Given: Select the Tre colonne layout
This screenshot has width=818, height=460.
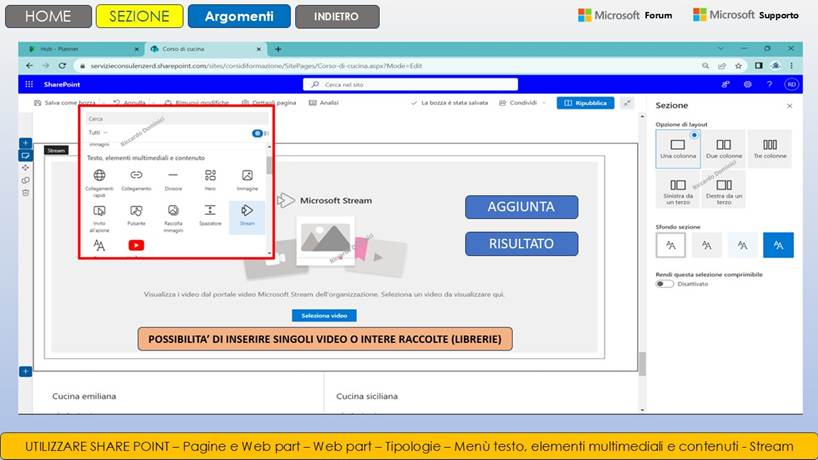Looking at the screenshot, I should [769, 148].
